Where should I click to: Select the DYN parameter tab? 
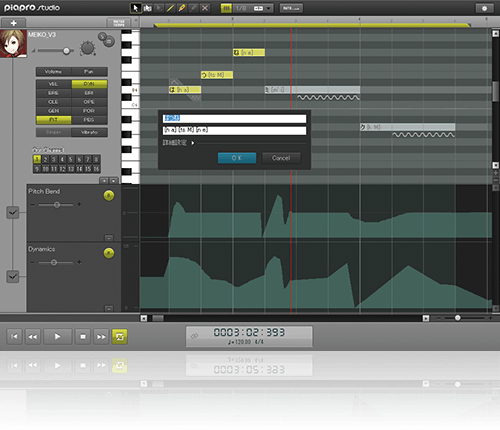coord(89,84)
